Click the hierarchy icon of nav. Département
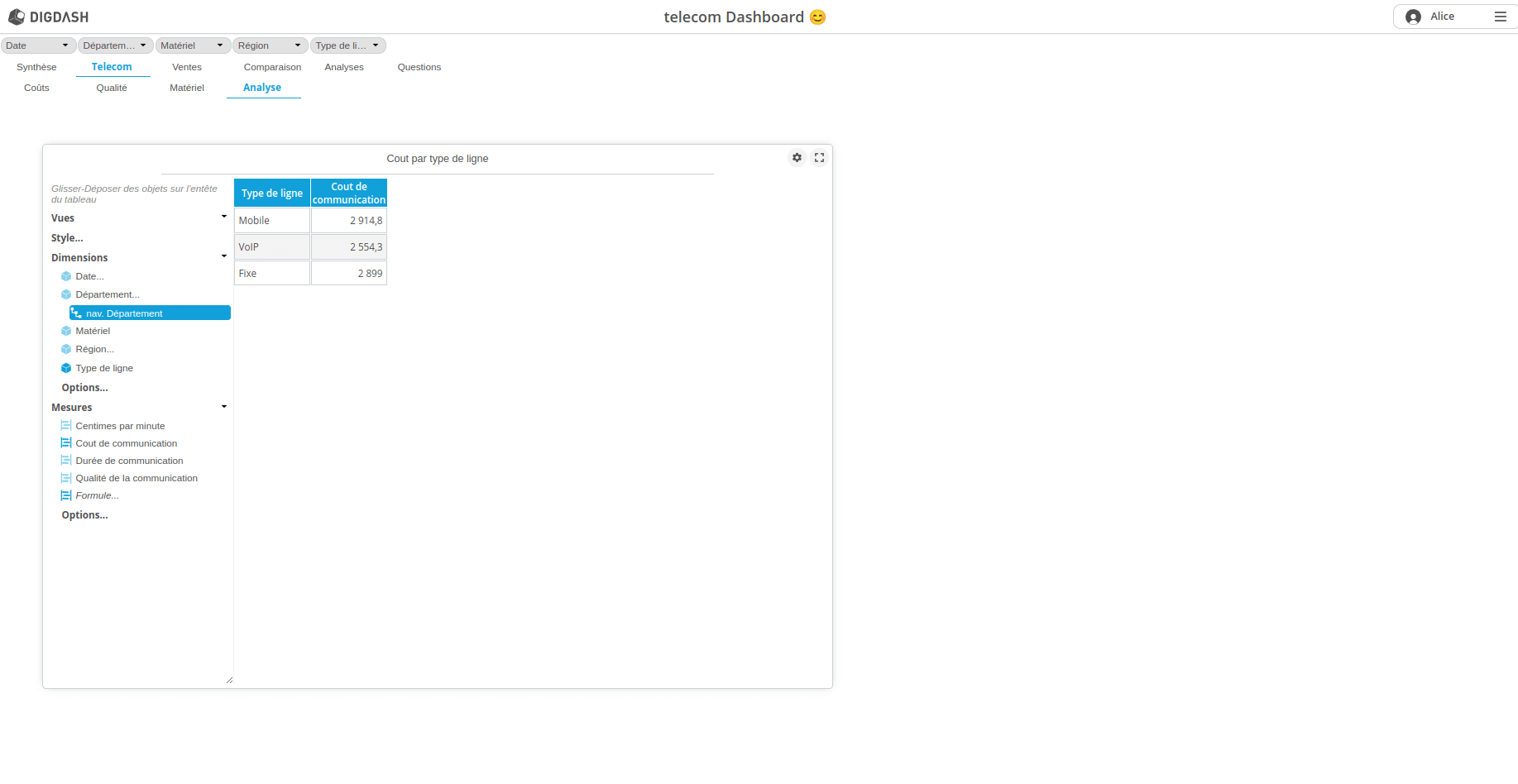 click(x=77, y=313)
